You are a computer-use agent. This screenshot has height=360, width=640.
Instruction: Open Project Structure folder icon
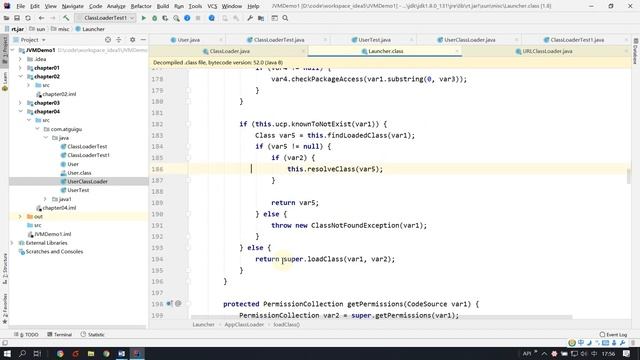pos(261,18)
